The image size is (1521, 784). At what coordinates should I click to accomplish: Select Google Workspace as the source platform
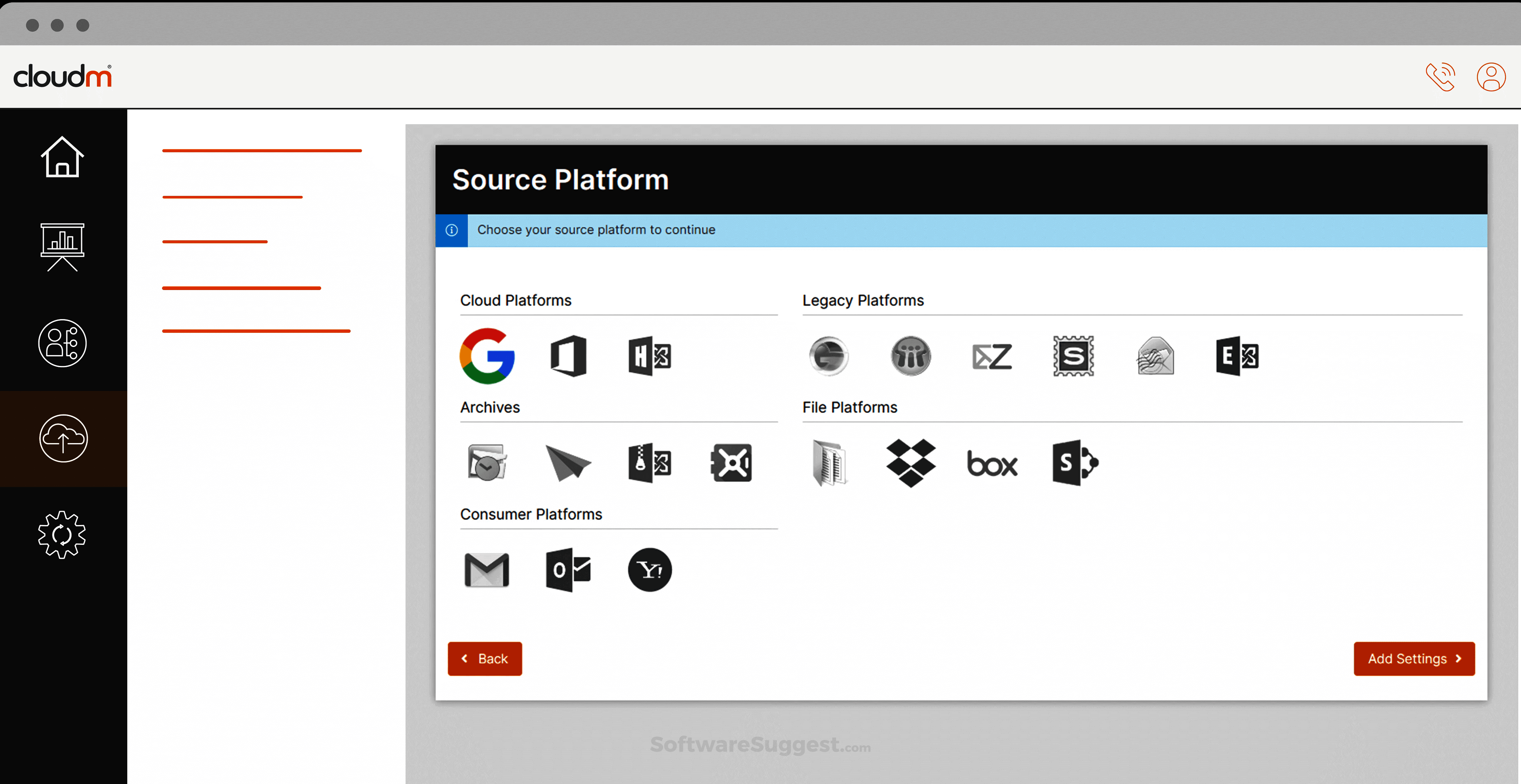pos(487,356)
